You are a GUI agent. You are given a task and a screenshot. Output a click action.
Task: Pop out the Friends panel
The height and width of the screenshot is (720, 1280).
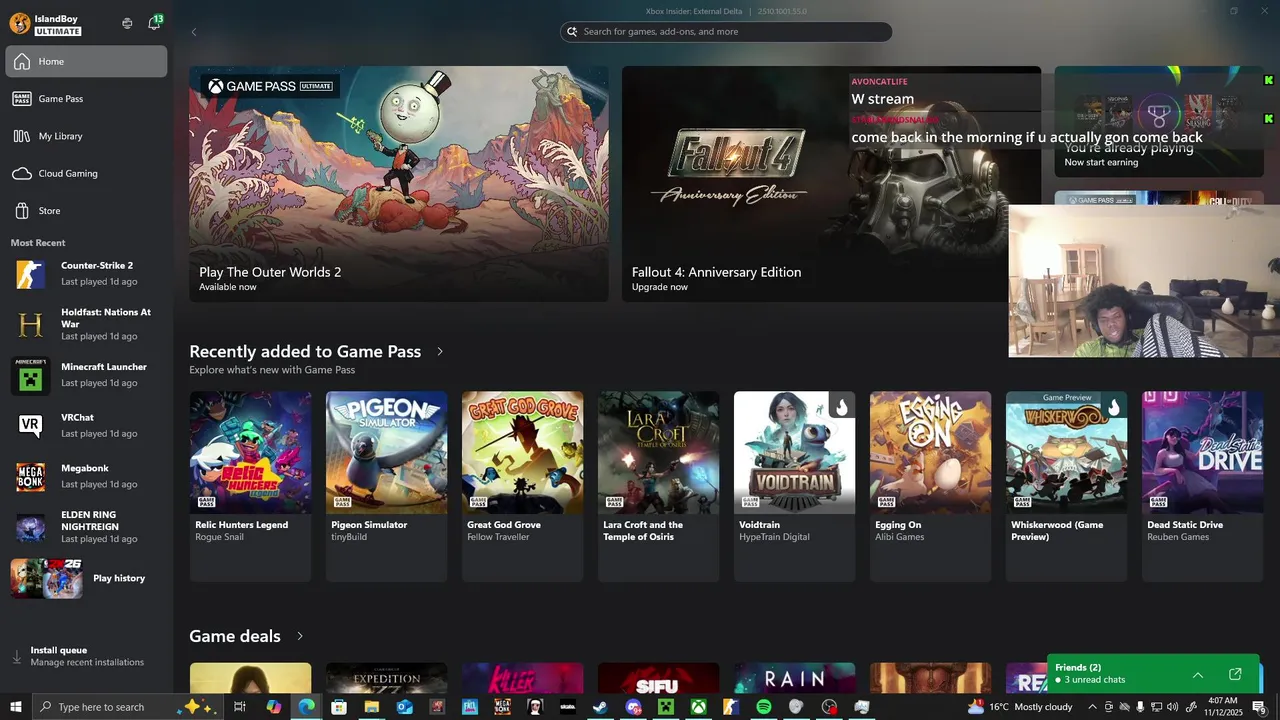pyautogui.click(x=1235, y=675)
